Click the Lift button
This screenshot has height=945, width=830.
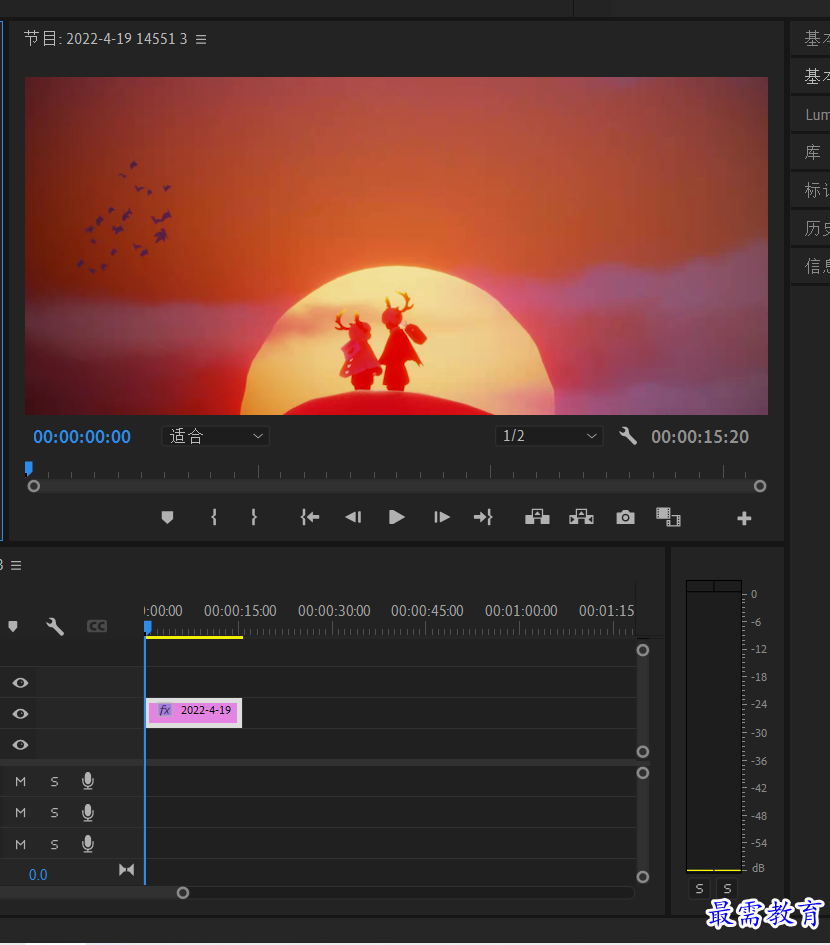point(537,517)
